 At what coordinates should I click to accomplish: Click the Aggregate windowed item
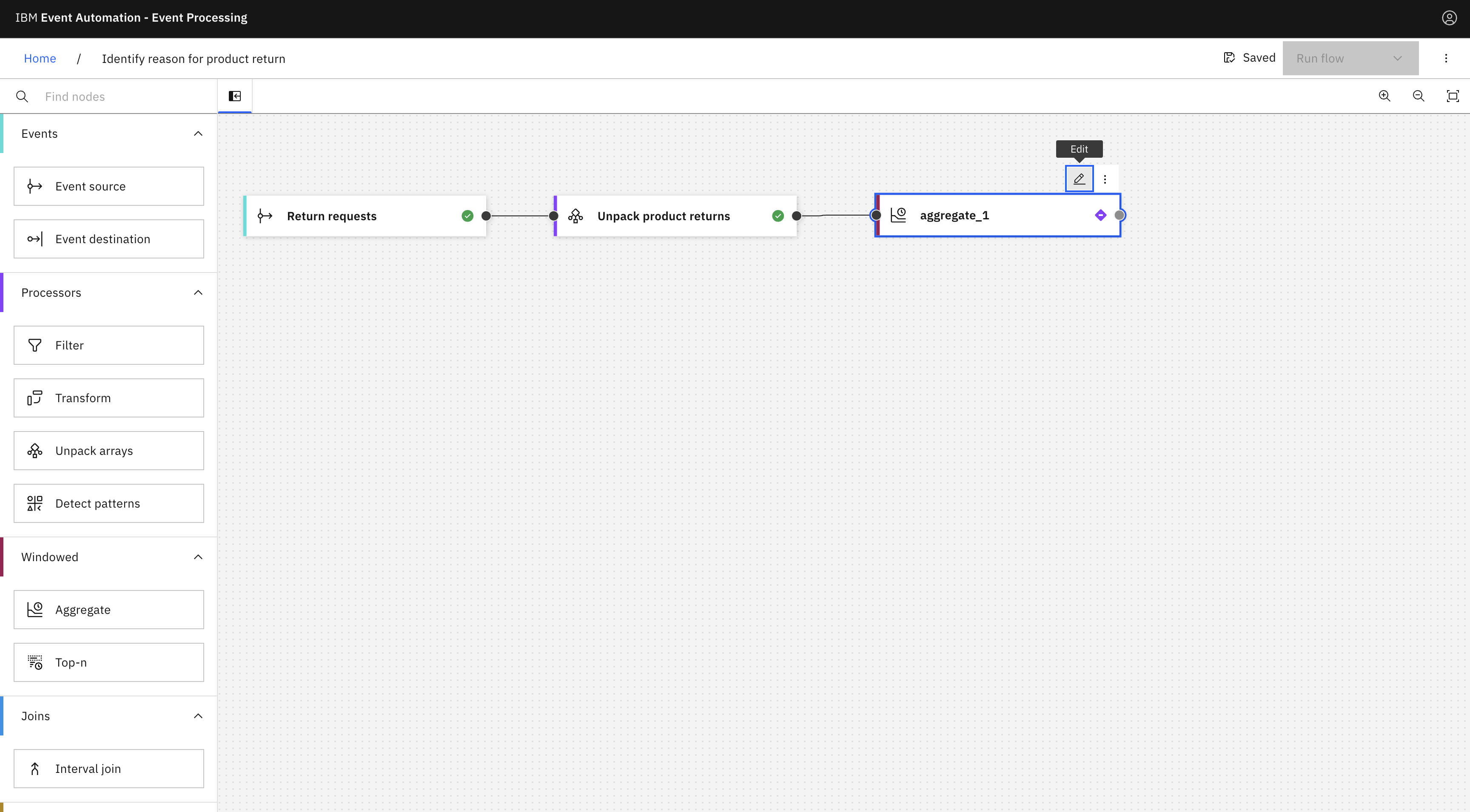click(x=109, y=610)
